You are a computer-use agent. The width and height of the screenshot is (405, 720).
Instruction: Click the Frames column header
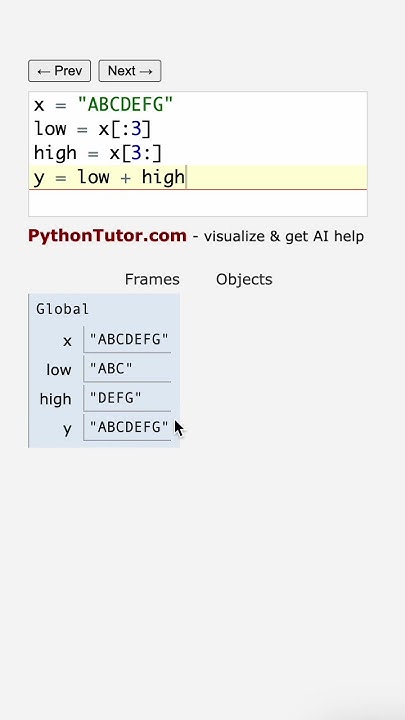[152, 279]
